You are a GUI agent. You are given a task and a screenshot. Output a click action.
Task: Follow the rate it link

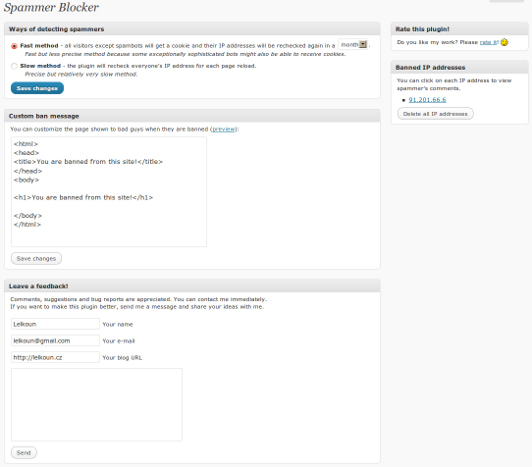(x=489, y=42)
